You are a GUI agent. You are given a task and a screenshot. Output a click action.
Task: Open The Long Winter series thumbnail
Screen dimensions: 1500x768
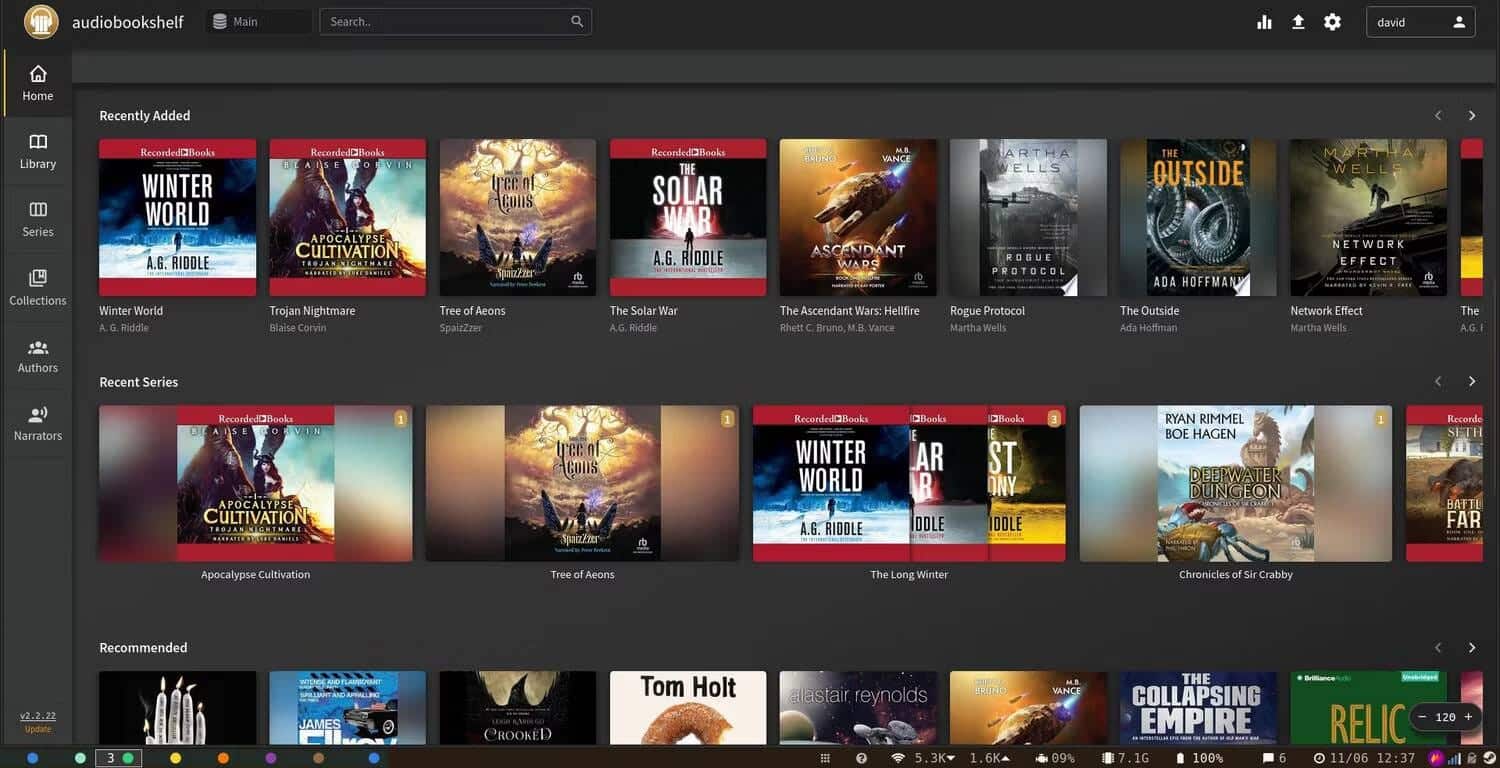[x=908, y=483]
